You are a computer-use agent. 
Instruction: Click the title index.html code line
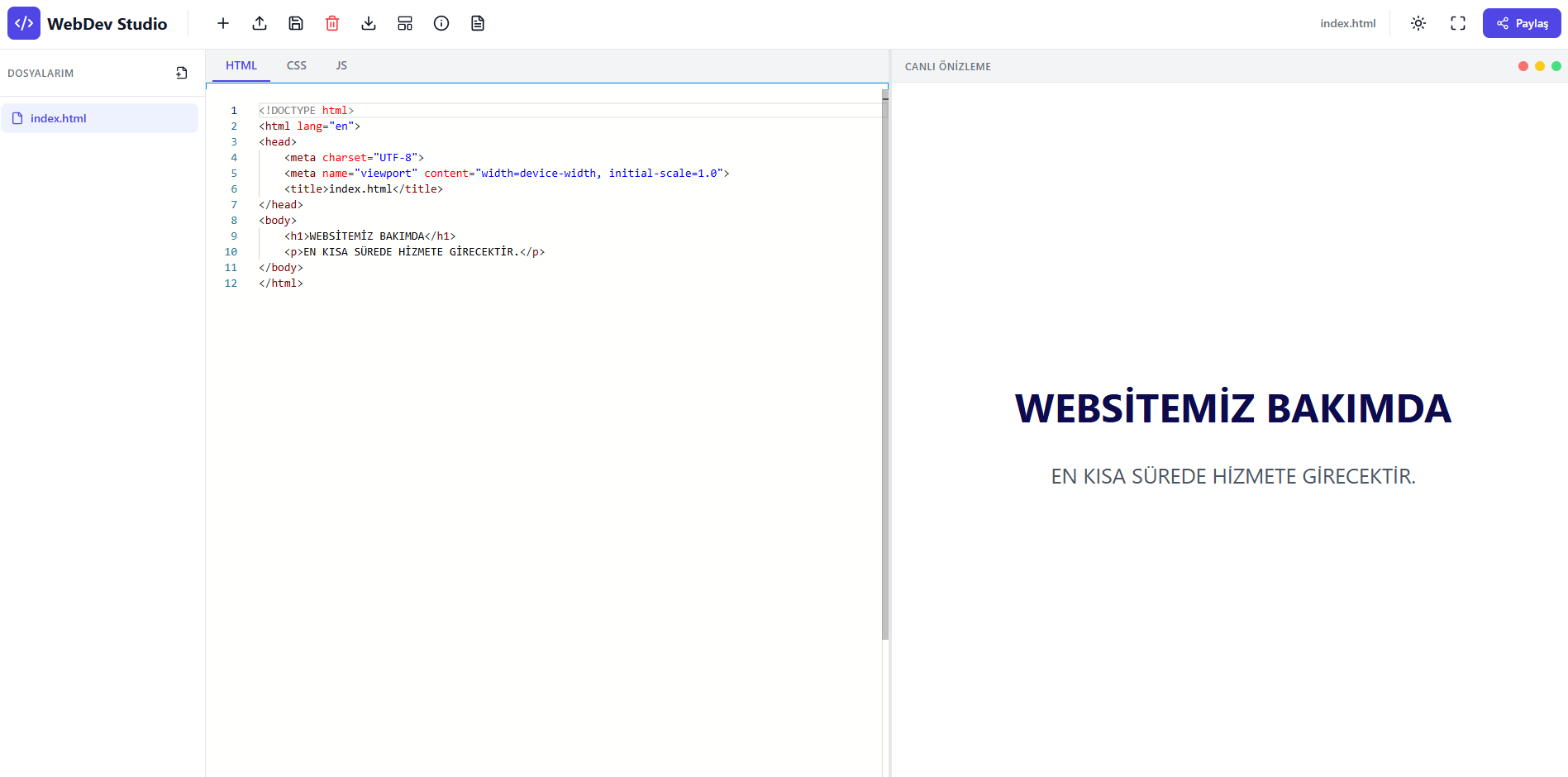pos(364,189)
